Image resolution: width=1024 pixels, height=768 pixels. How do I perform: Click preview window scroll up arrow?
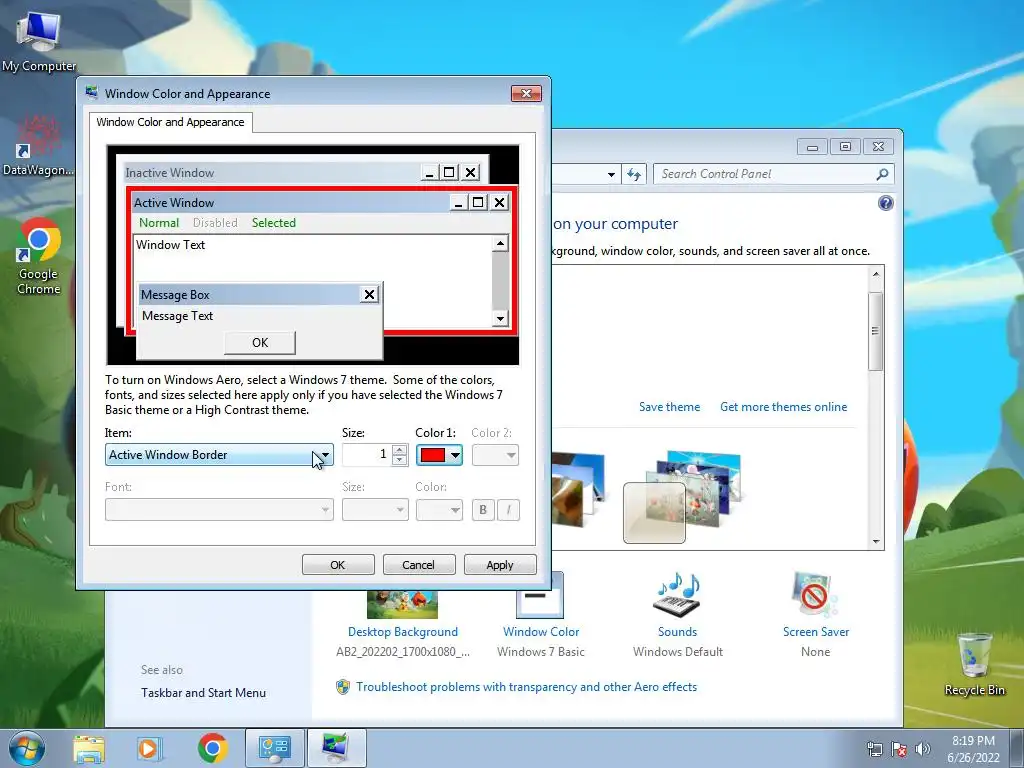coord(500,244)
